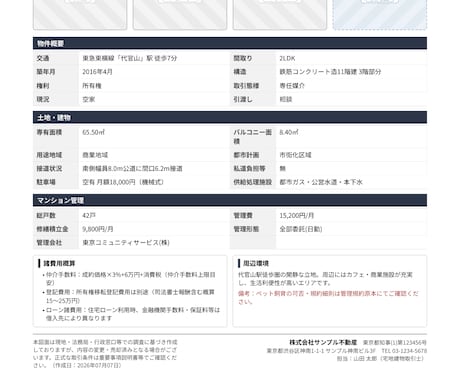The image size is (460, 380).
Task: Click the 取引態様 row label
Action: pos(246,86)
